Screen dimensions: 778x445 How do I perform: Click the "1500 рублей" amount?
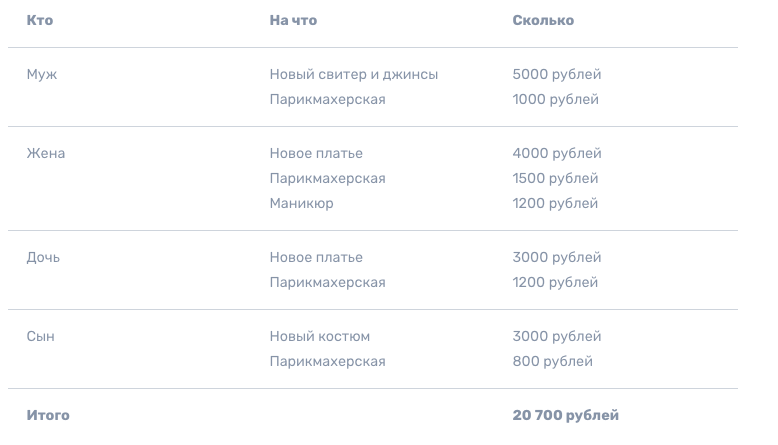[x=555, y=178]
